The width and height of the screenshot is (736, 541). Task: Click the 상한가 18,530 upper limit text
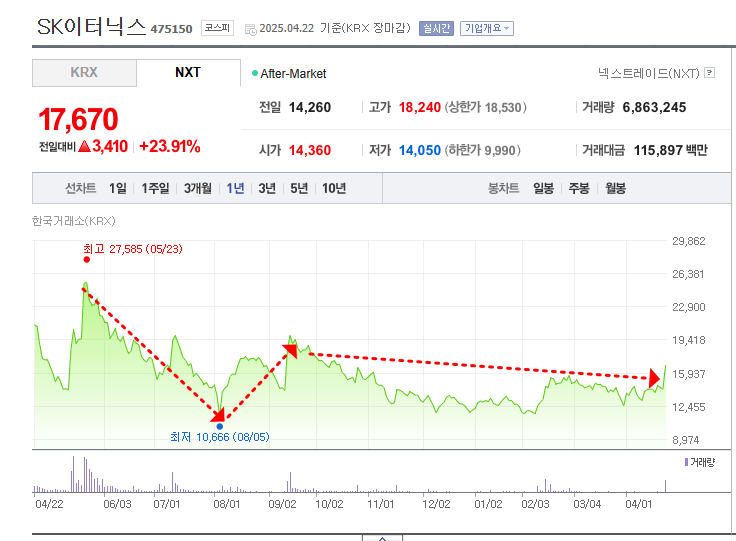tap(485, 107)
